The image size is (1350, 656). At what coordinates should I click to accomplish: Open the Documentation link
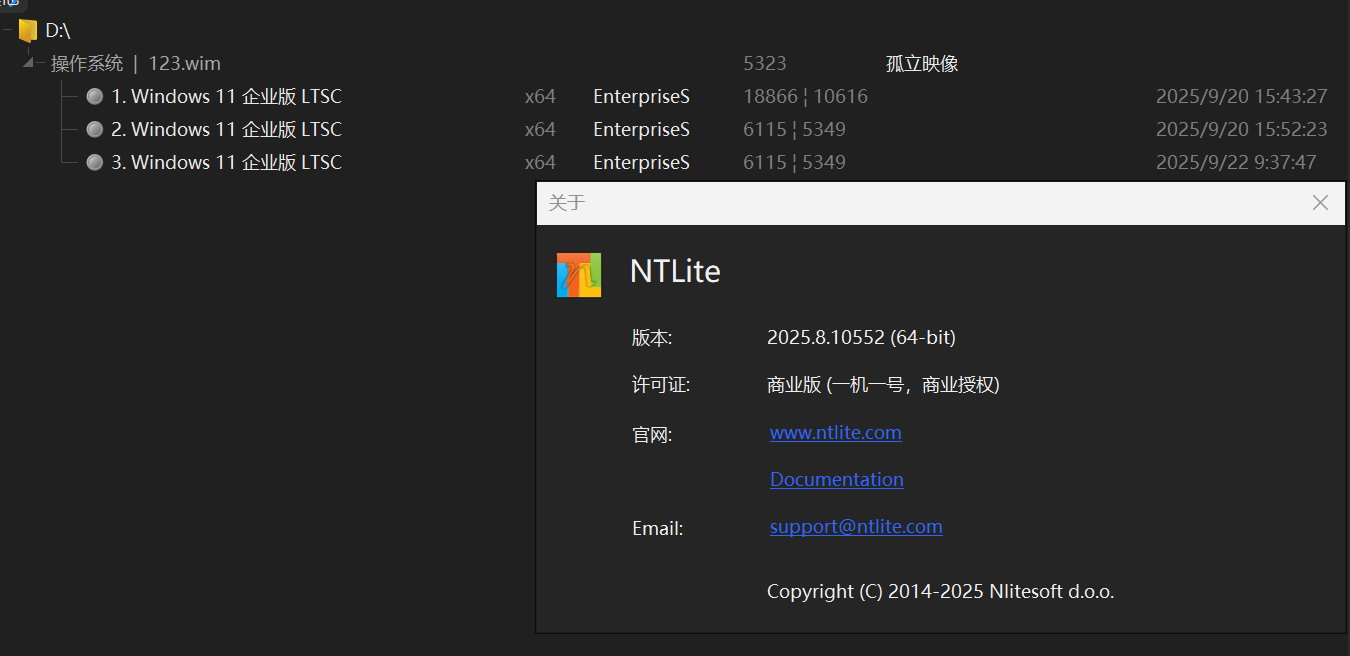tap(837, 480)
